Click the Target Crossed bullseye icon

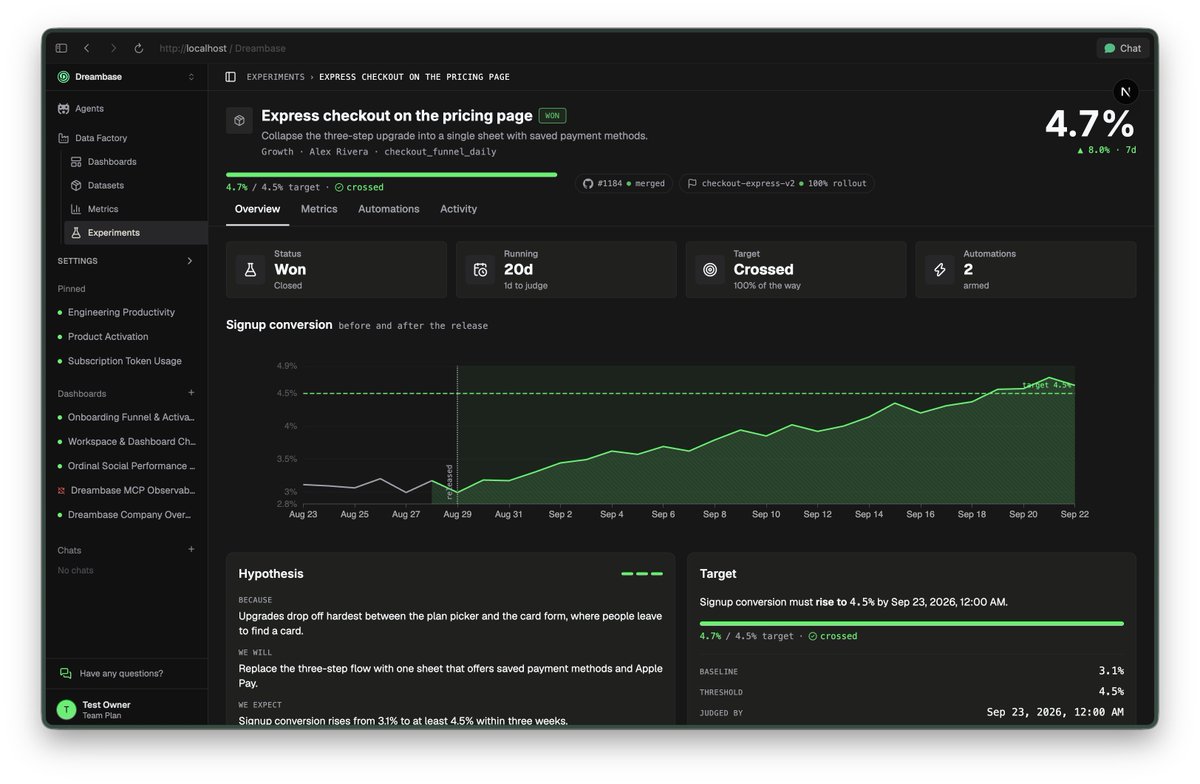pyautogui.click(x=710, y=270)
